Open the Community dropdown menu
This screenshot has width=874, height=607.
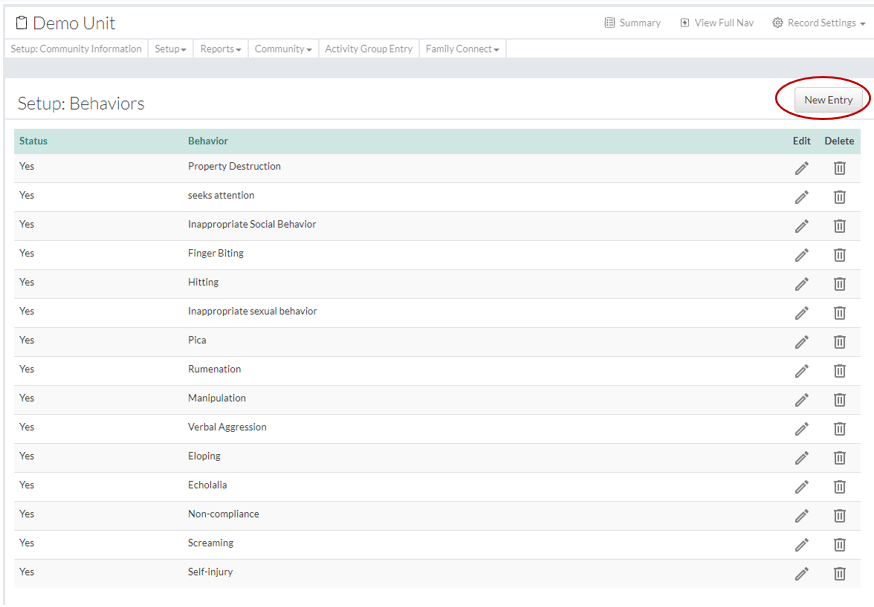tap(283, 49)
